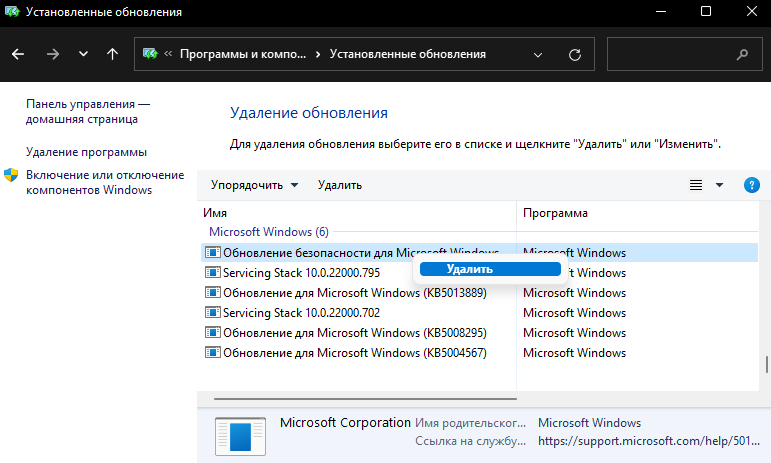The height and width of the screenshot is (463, 771).
Task: Click the breadcrumb overflow double-chevron
Action: coord(168,54)
